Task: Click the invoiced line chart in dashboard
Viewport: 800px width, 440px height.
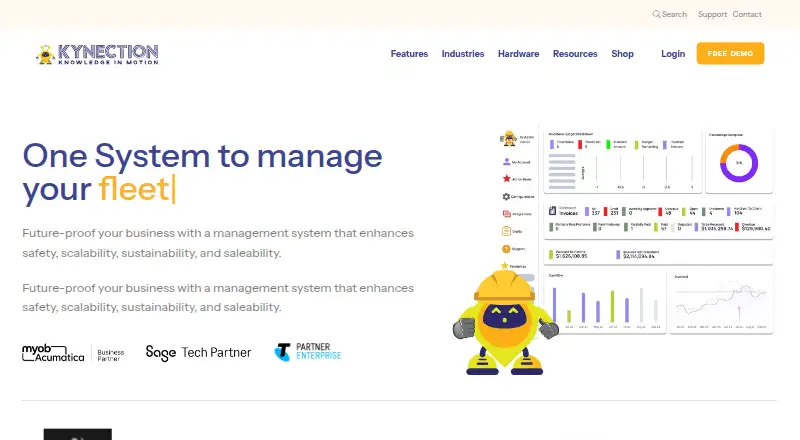Action: coord(721,304)
